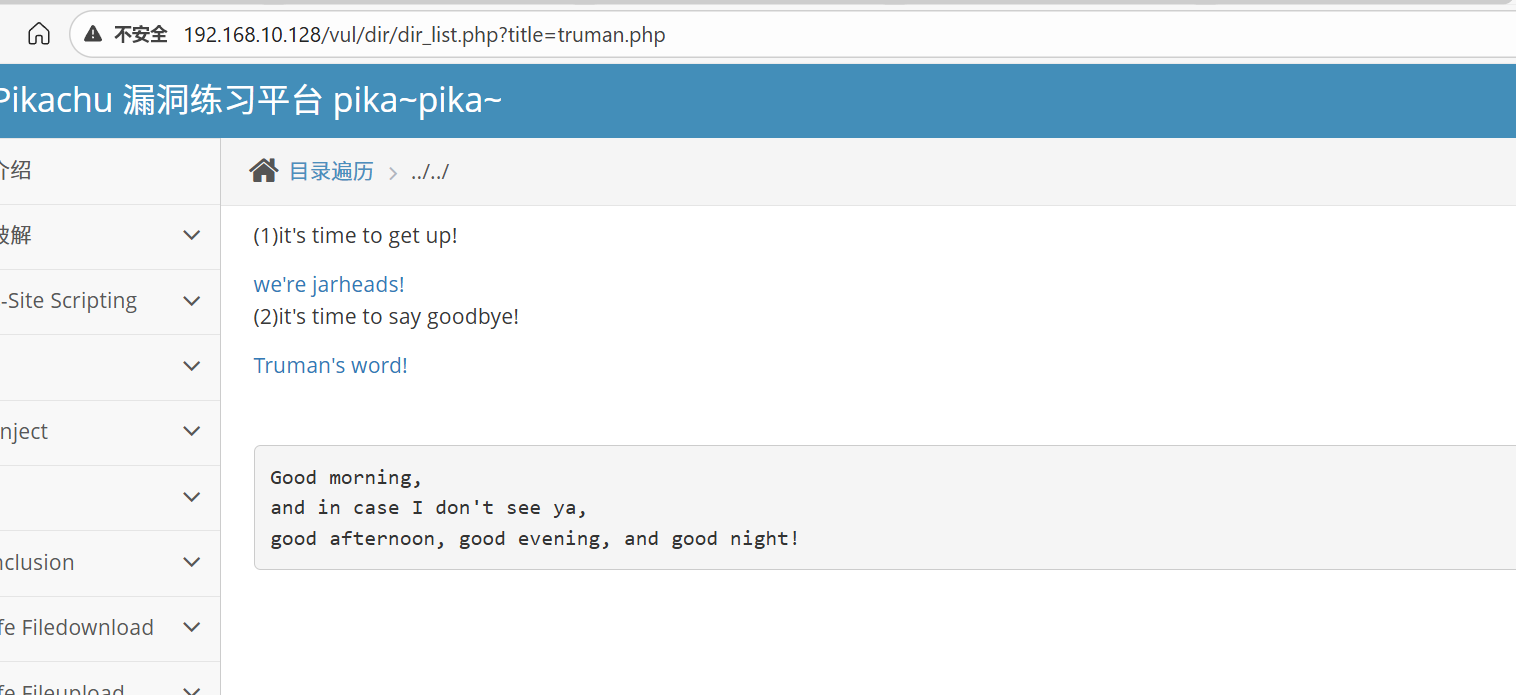Select the Filedownload sidebar menu label
Screen dimensions: 1516x695
click(x=78, y=627)
